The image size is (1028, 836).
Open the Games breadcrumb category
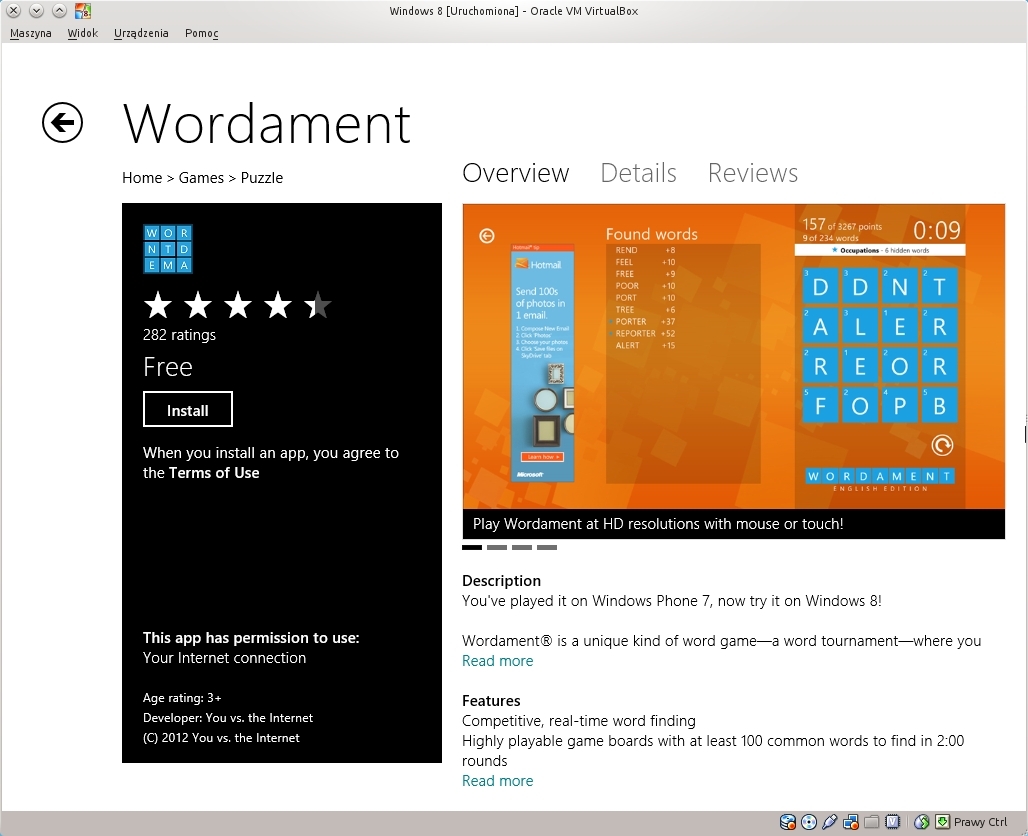click(201, 178)
